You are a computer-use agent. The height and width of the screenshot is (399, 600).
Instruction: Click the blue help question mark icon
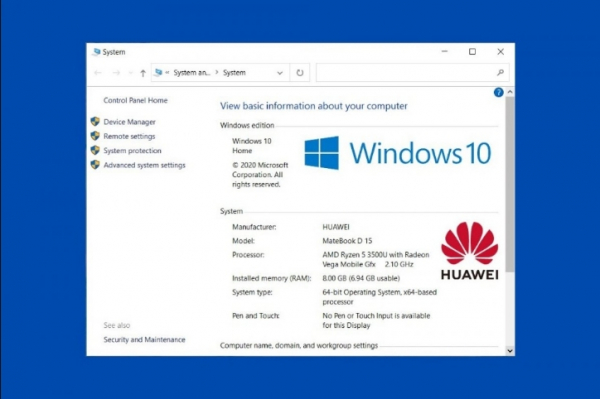click(498, 92)
